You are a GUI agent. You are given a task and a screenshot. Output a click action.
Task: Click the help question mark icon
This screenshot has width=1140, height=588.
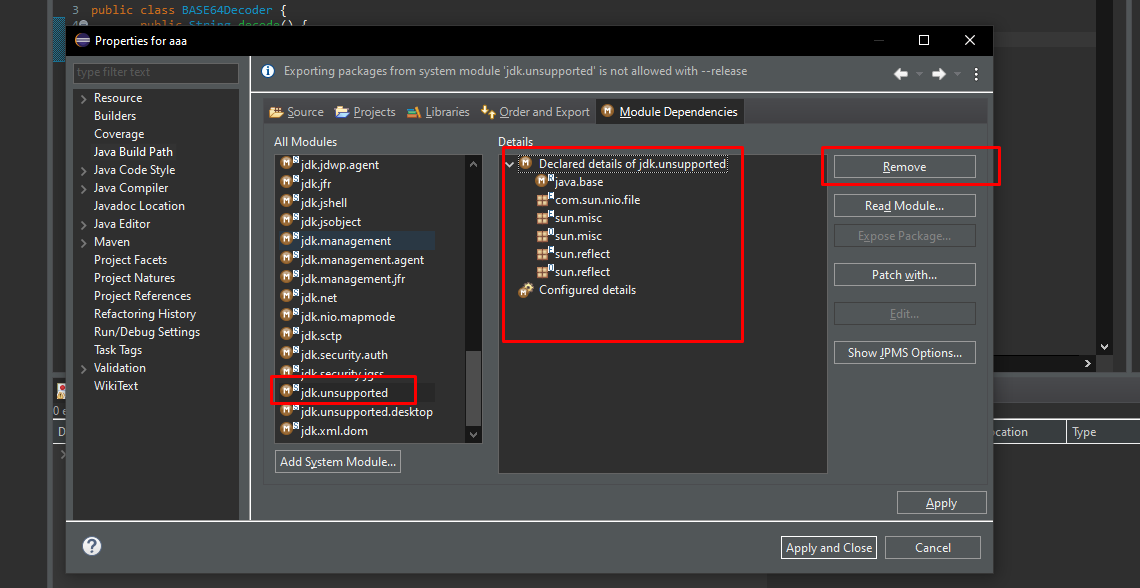(92, 546)
